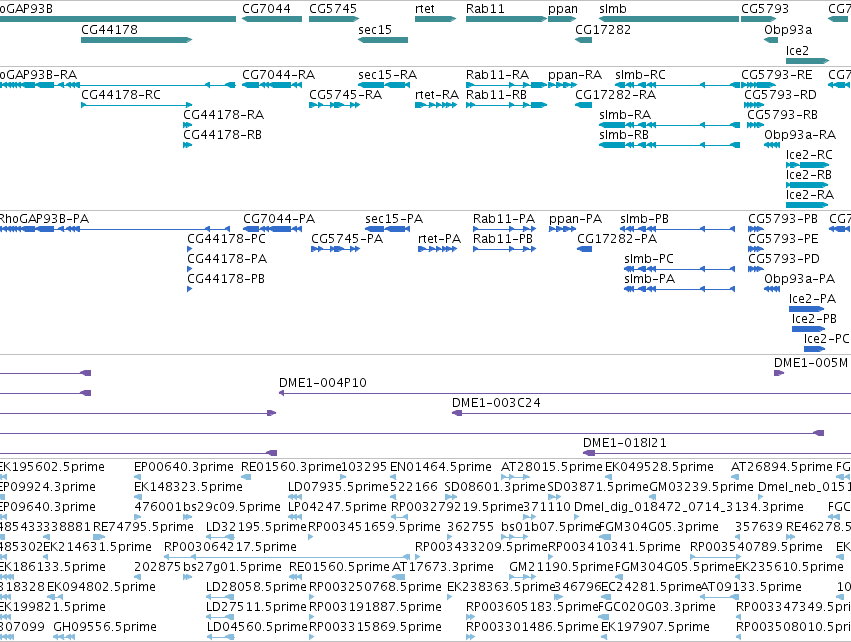
Task: Select transcript ppan-RA
Action: pyautogui.click(x=562, y=85)
